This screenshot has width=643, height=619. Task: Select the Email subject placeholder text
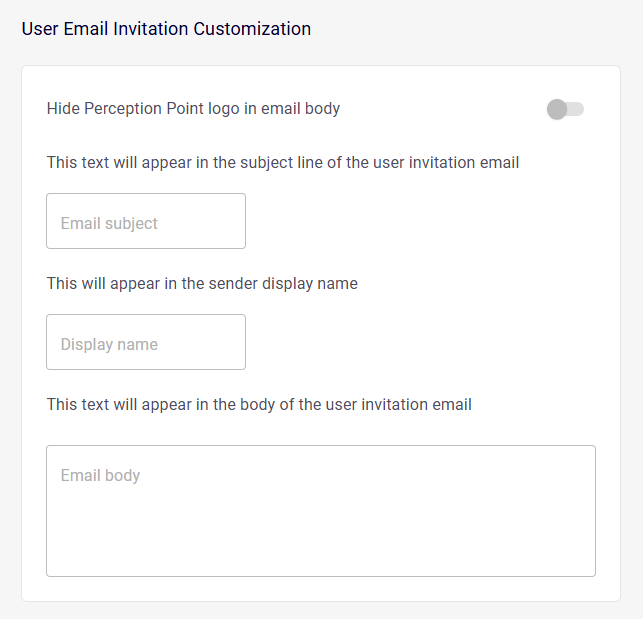coord(109,223)
